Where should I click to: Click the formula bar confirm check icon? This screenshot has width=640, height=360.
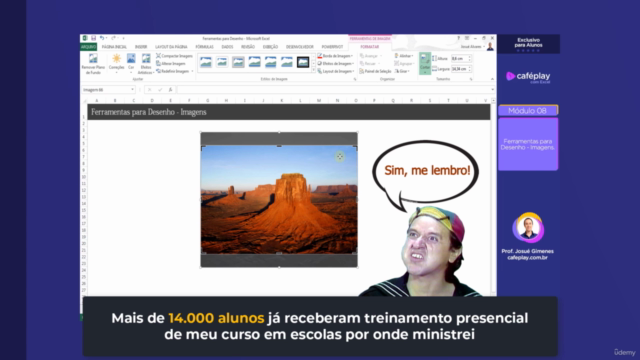pos(160,90)
